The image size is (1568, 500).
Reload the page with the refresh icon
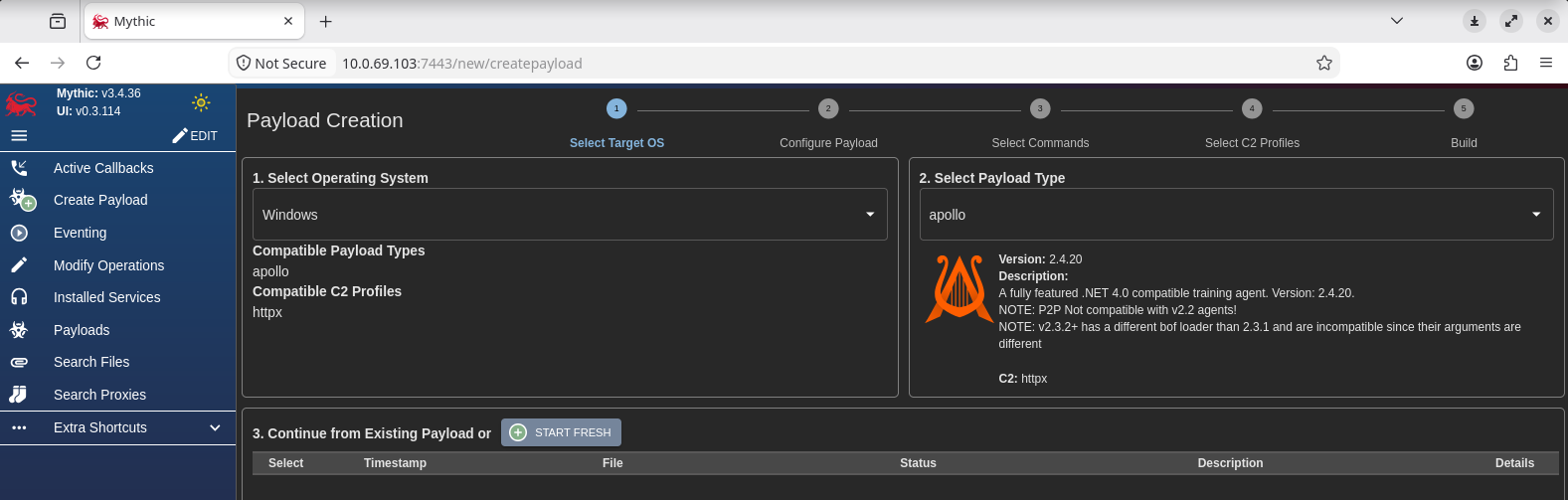point(93,63)
